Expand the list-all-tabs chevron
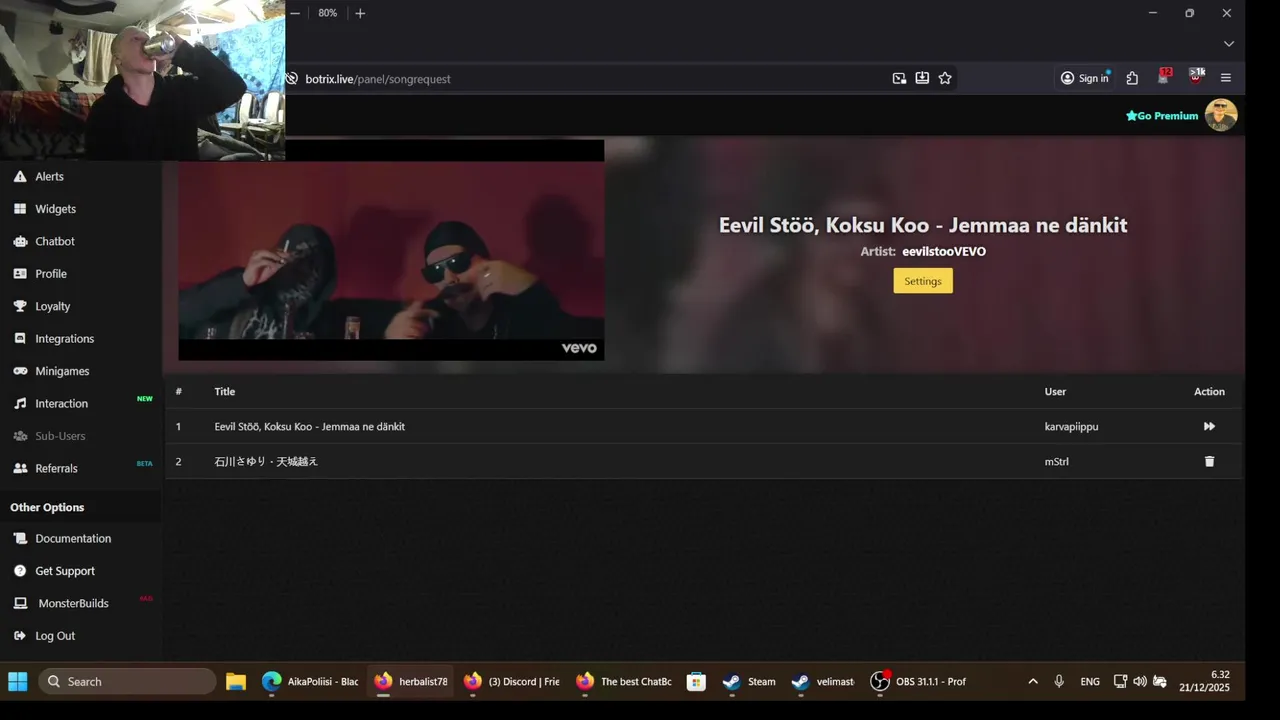 click(x=1229, y=44)
